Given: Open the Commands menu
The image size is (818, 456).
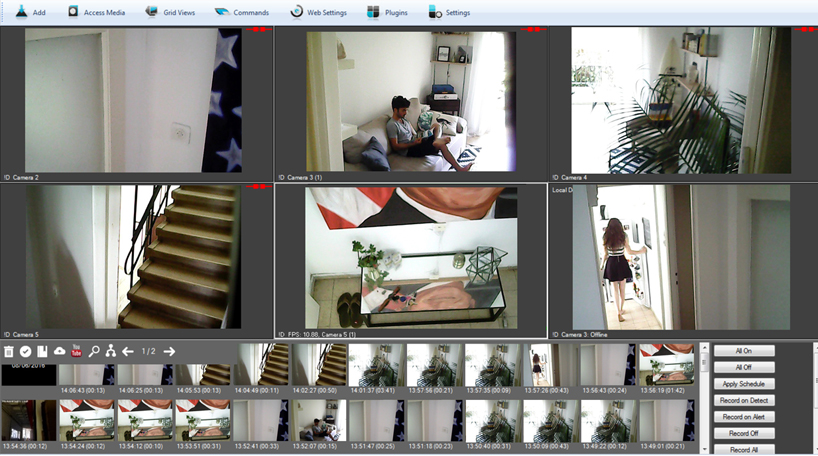Looking at the screenshot, I should click(242, 12).
